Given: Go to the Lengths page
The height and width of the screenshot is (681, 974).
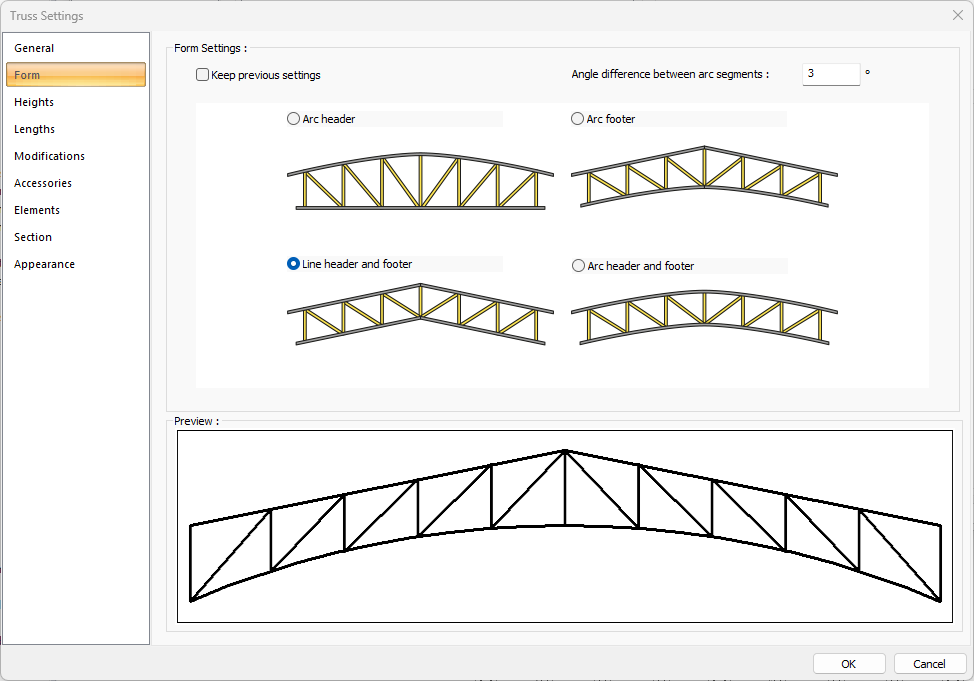Looking at the screenshot, I should [x=34, y=129].
